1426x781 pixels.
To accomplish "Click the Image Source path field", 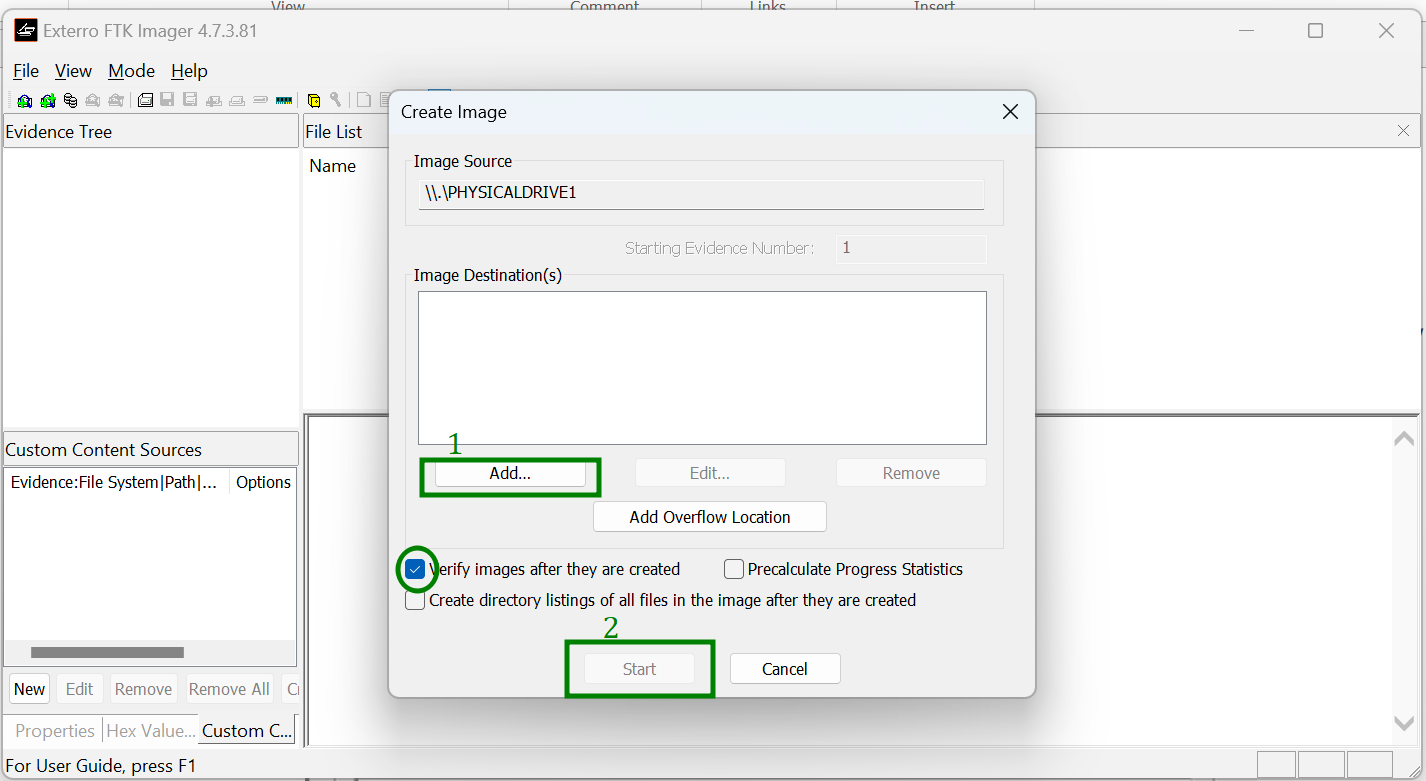I will pos(701,194).
